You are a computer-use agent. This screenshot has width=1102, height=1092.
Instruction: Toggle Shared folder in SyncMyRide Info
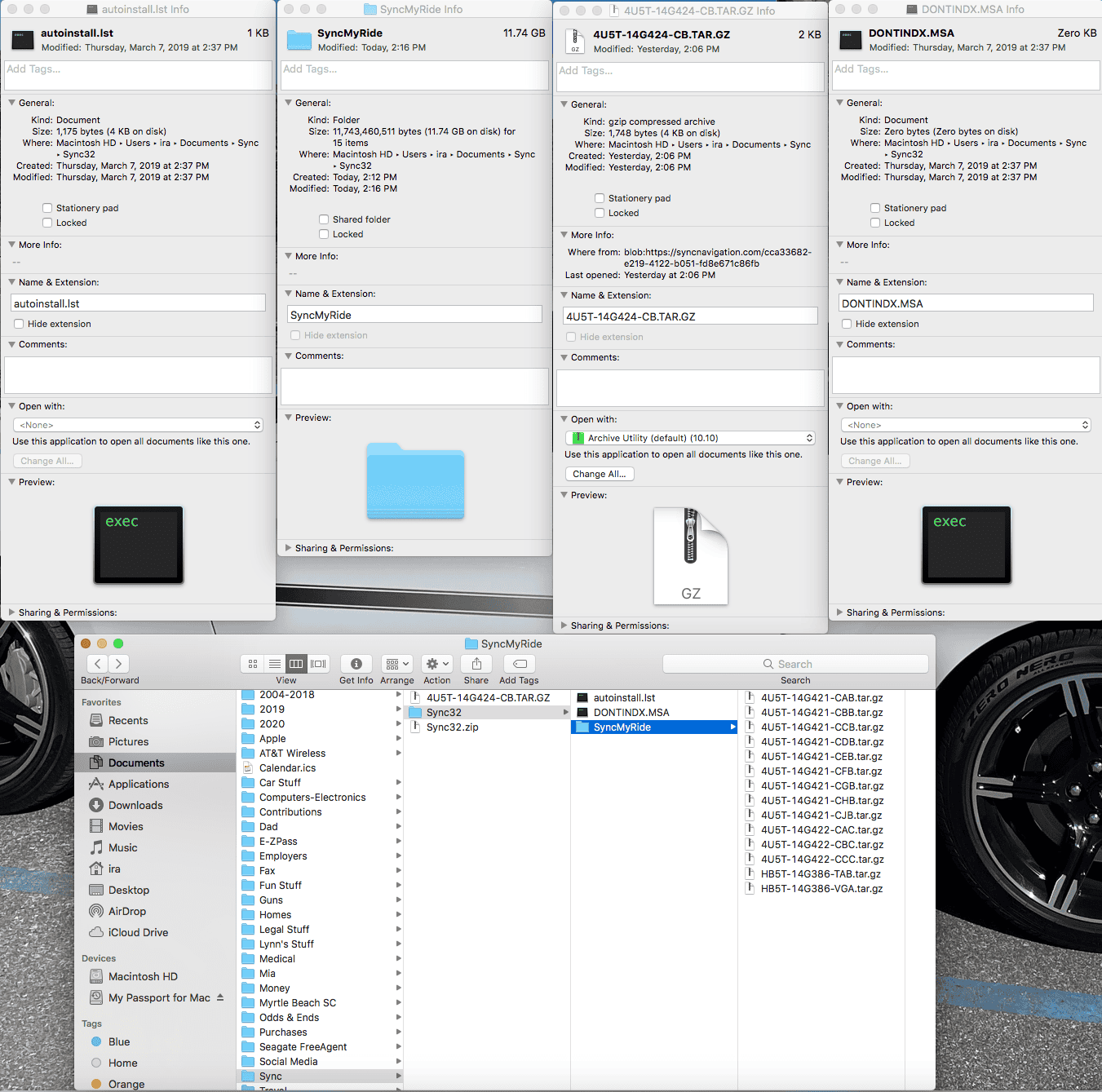[x=324, y=219]
